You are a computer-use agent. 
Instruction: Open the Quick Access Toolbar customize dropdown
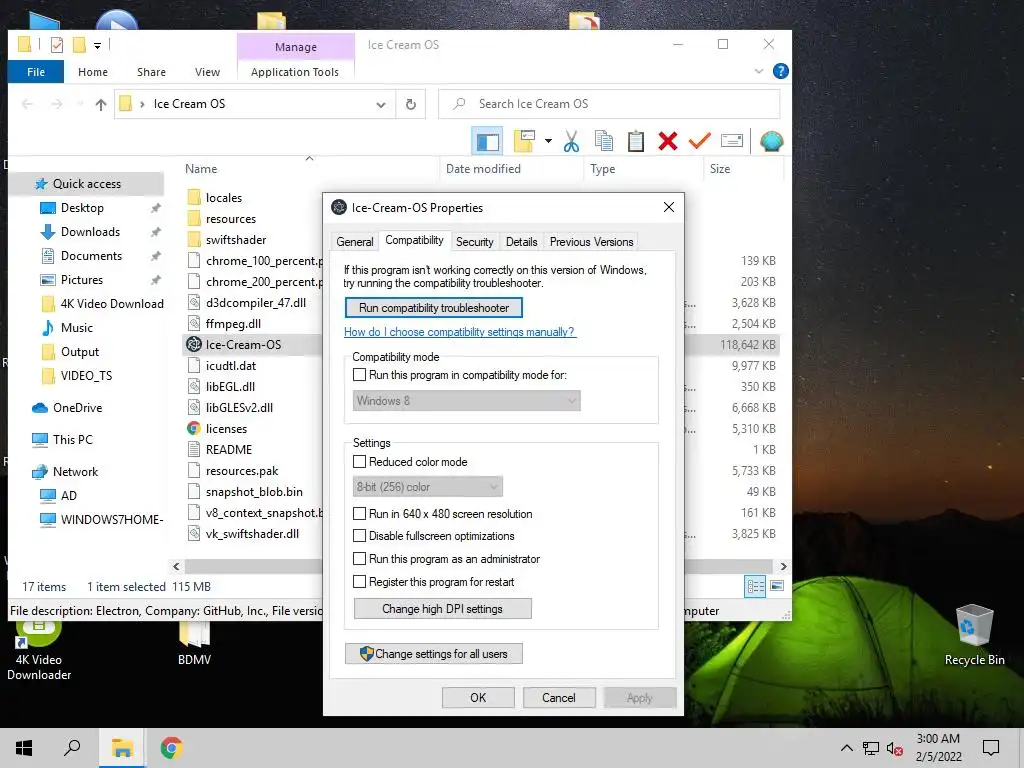coord(97,45)
